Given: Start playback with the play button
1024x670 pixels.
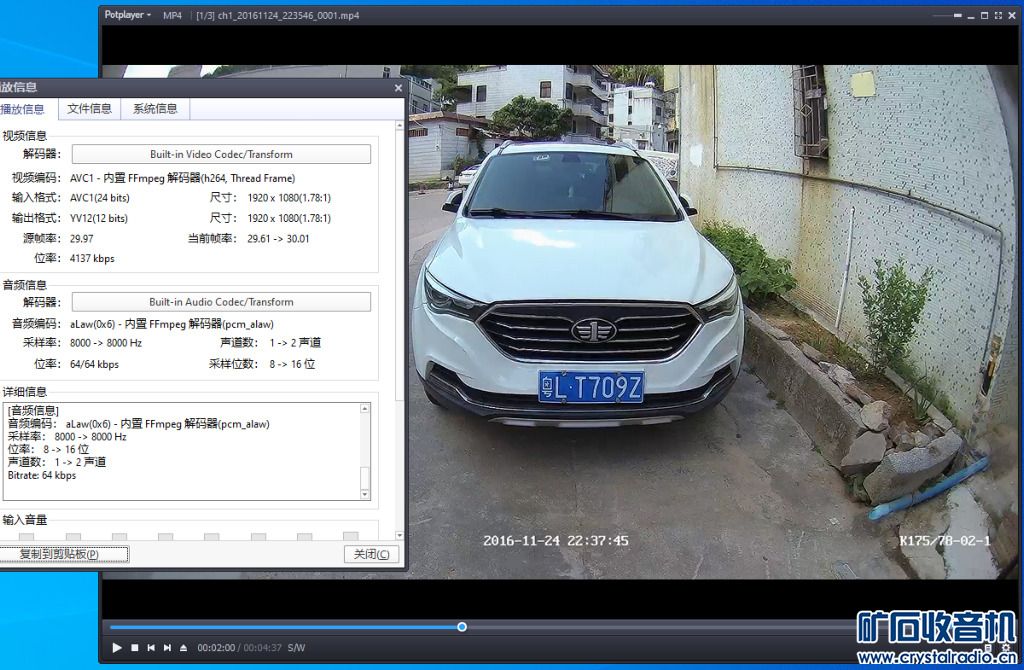Looking at the screenshot, I should point(117,648).
